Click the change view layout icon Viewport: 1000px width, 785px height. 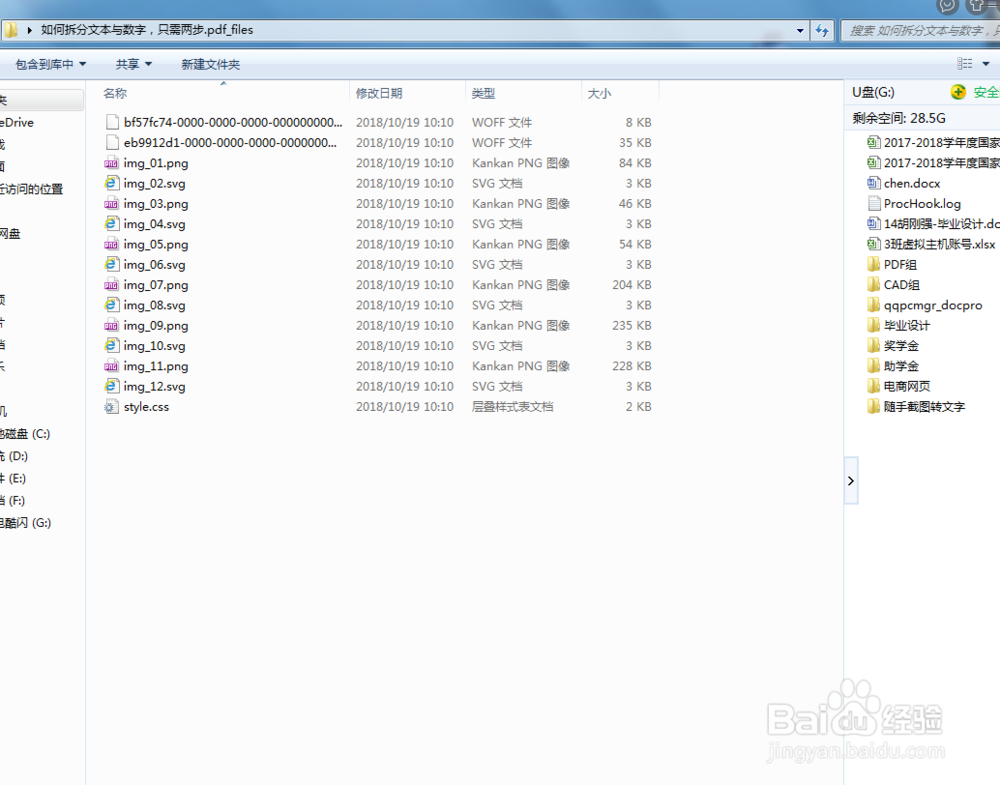(965, 64)
